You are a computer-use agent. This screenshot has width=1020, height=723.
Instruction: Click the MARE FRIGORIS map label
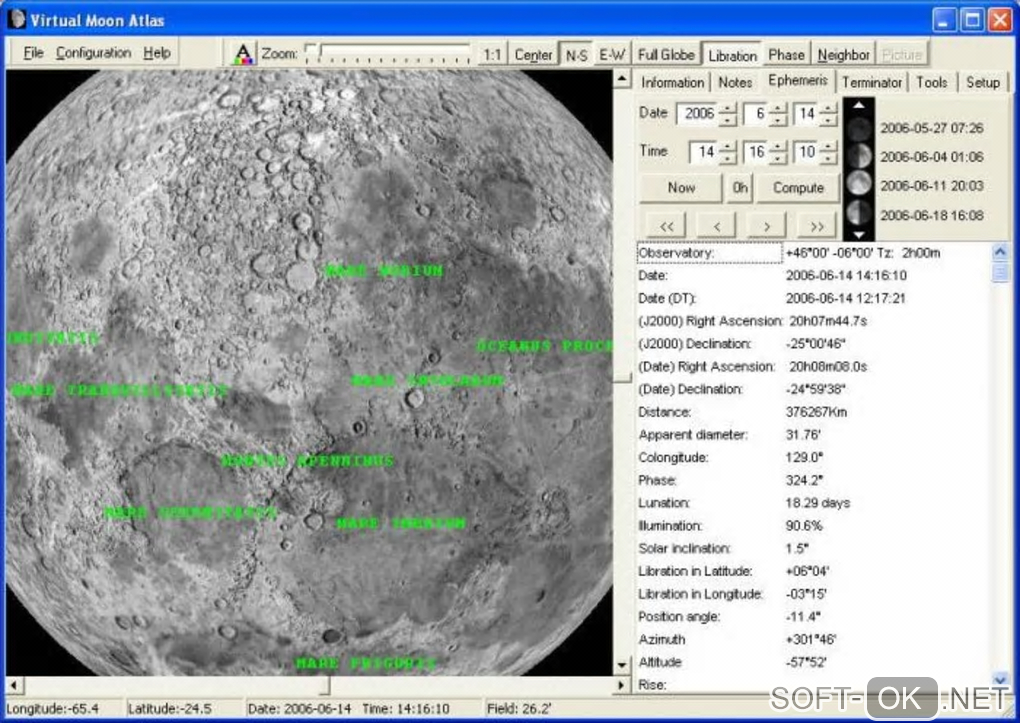pos(366,663)
